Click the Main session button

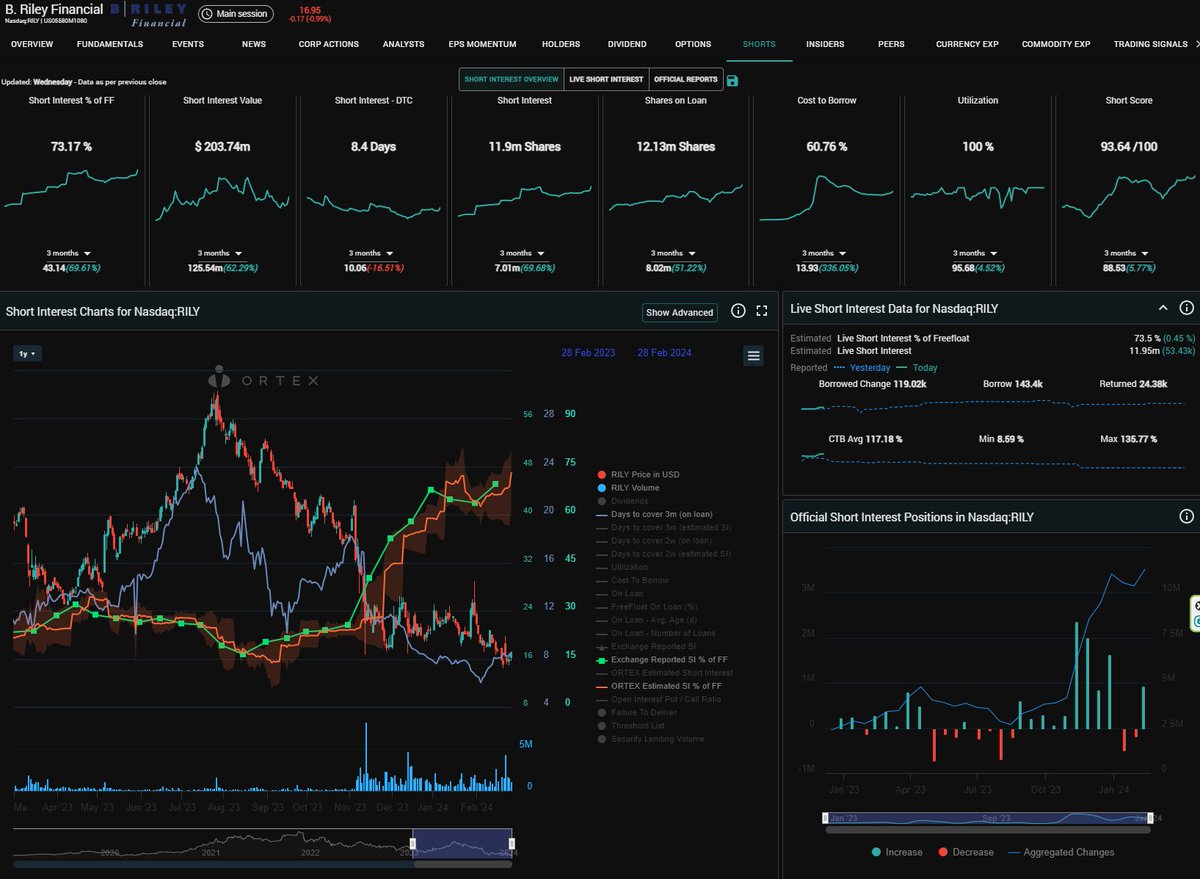click(235, 14)
